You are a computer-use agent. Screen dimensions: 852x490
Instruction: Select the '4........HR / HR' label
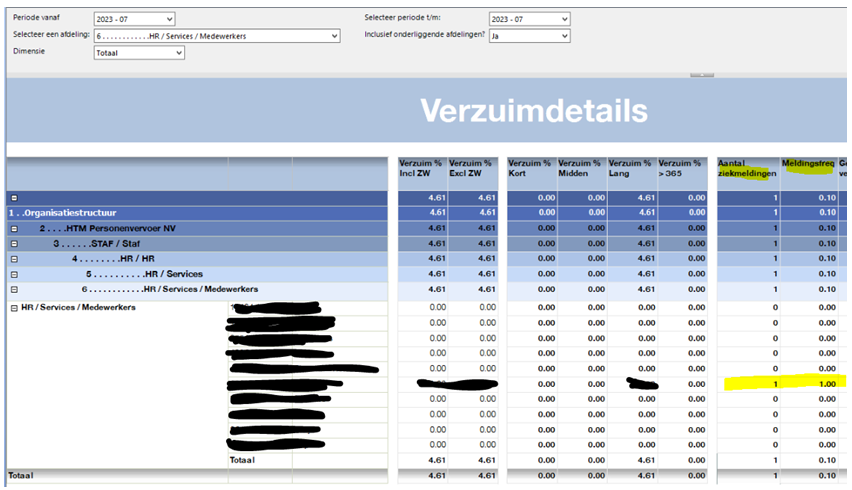(113, 259)
